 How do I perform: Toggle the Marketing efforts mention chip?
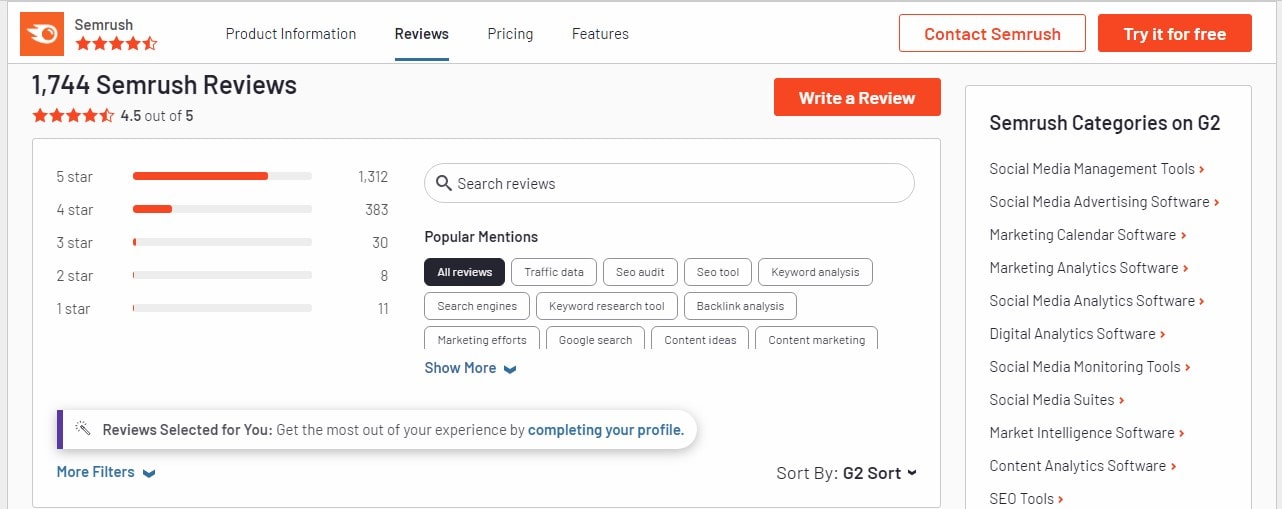482,338
